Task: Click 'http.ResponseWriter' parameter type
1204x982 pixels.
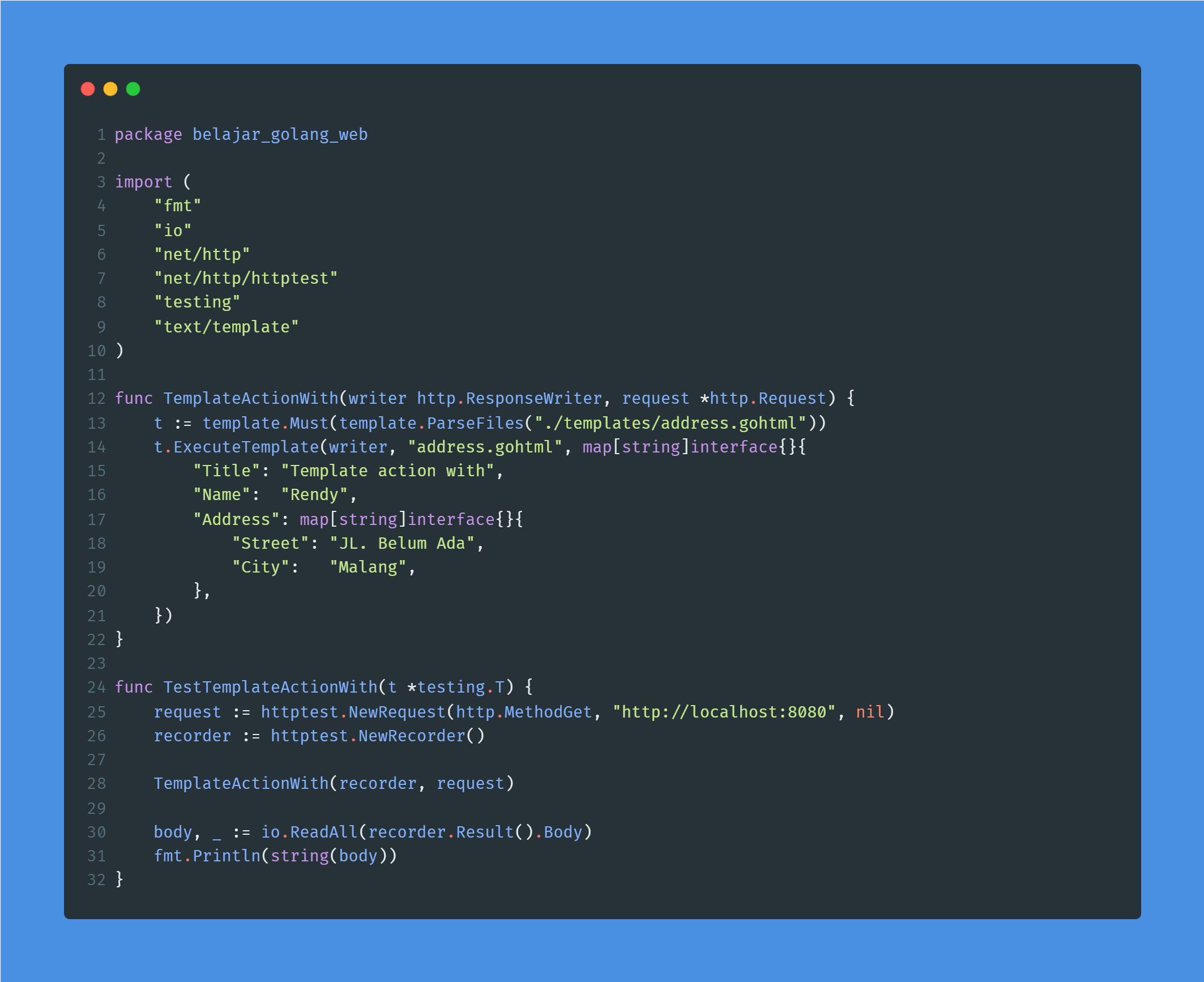Action: 509,398
